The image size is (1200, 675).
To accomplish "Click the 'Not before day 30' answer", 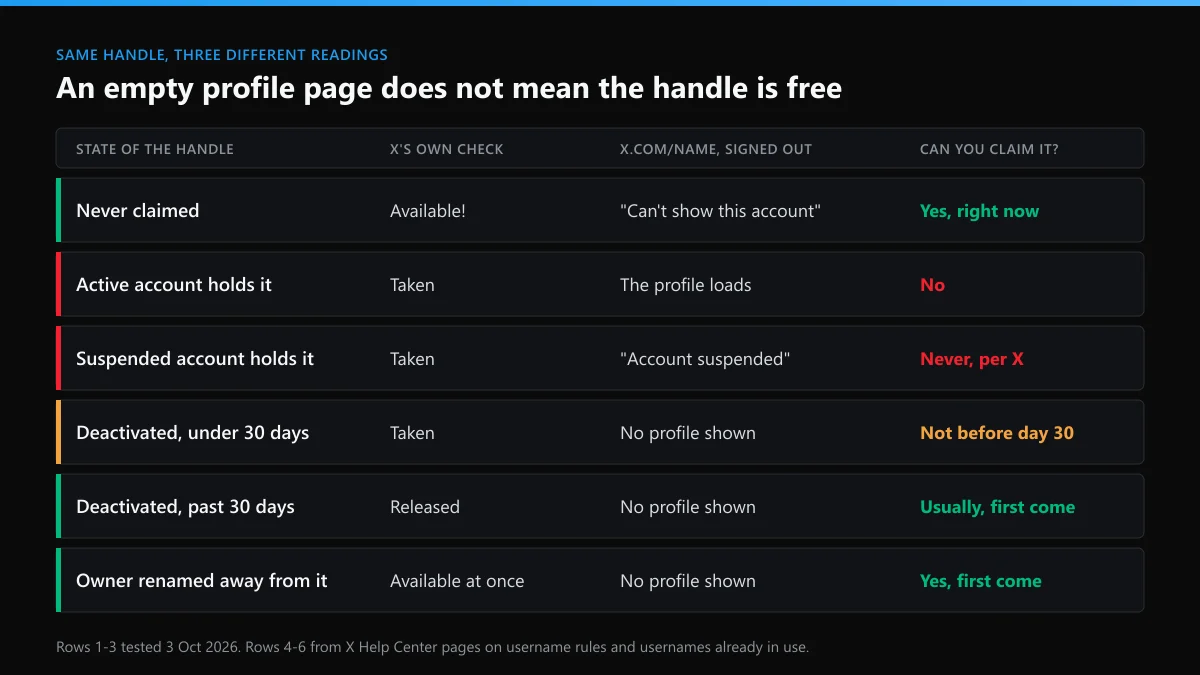I will 997,433.
